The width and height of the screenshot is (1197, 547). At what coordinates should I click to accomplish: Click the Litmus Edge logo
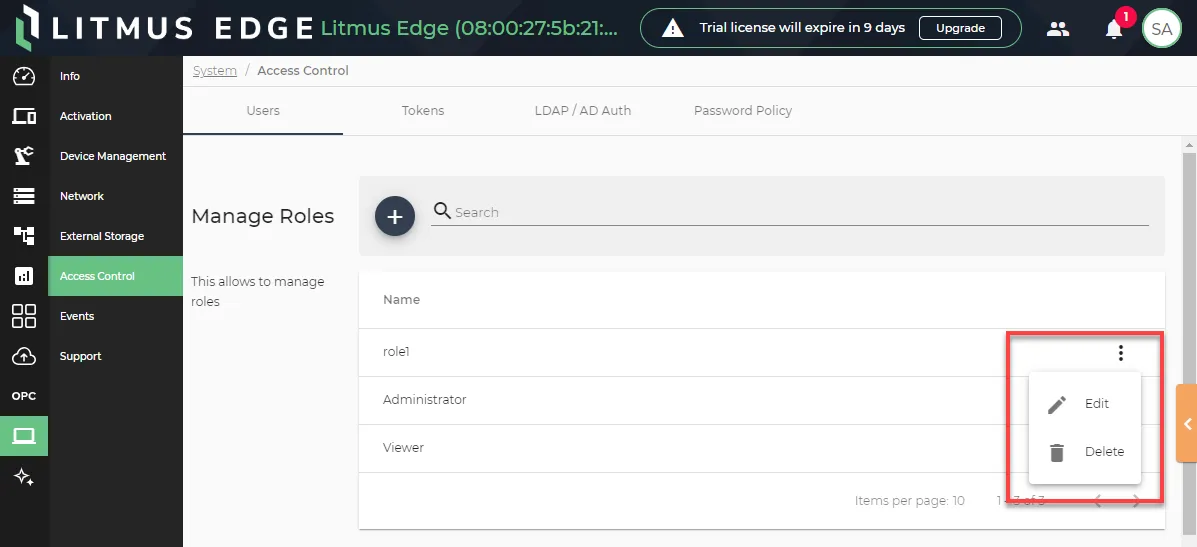coord(164,28)
